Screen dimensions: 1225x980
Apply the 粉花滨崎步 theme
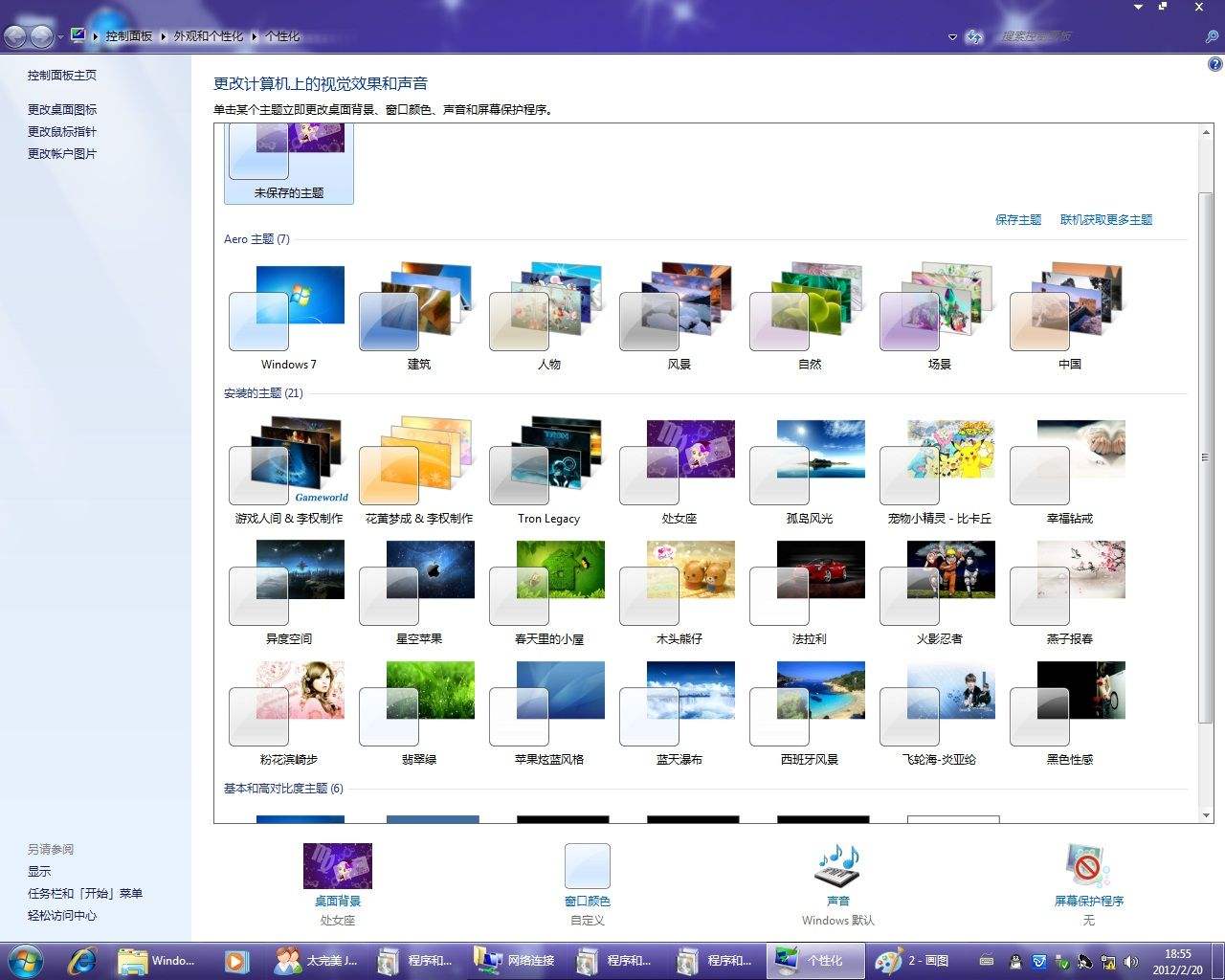[288, 712]
